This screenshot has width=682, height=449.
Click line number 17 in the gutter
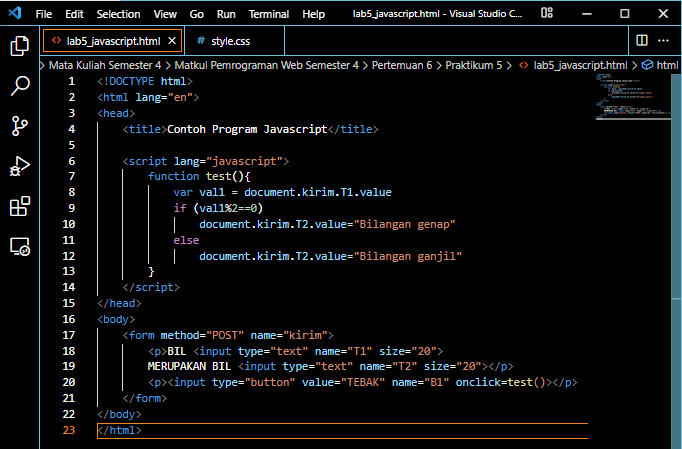[69, 335]
